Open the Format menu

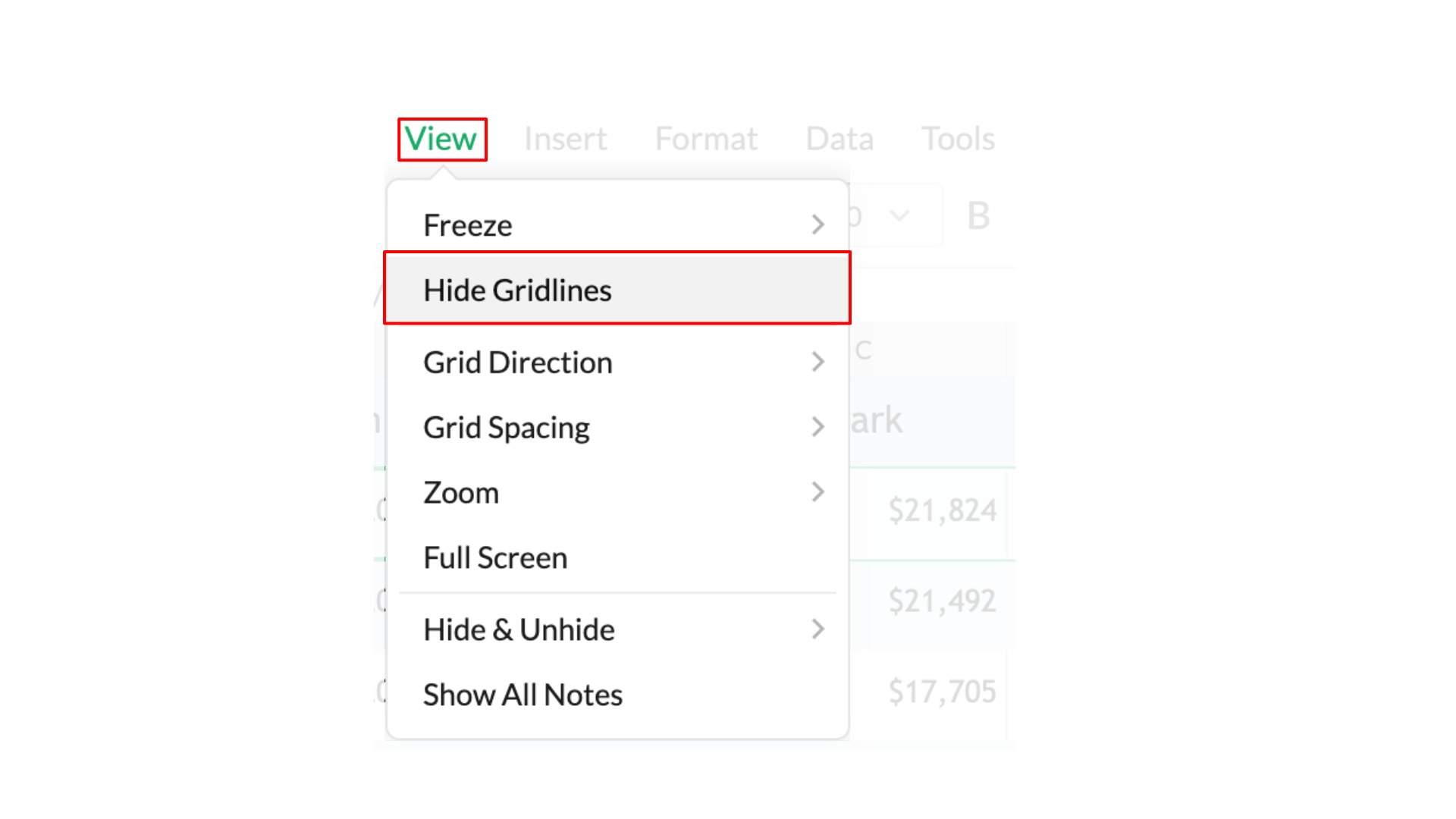[705, 139]
